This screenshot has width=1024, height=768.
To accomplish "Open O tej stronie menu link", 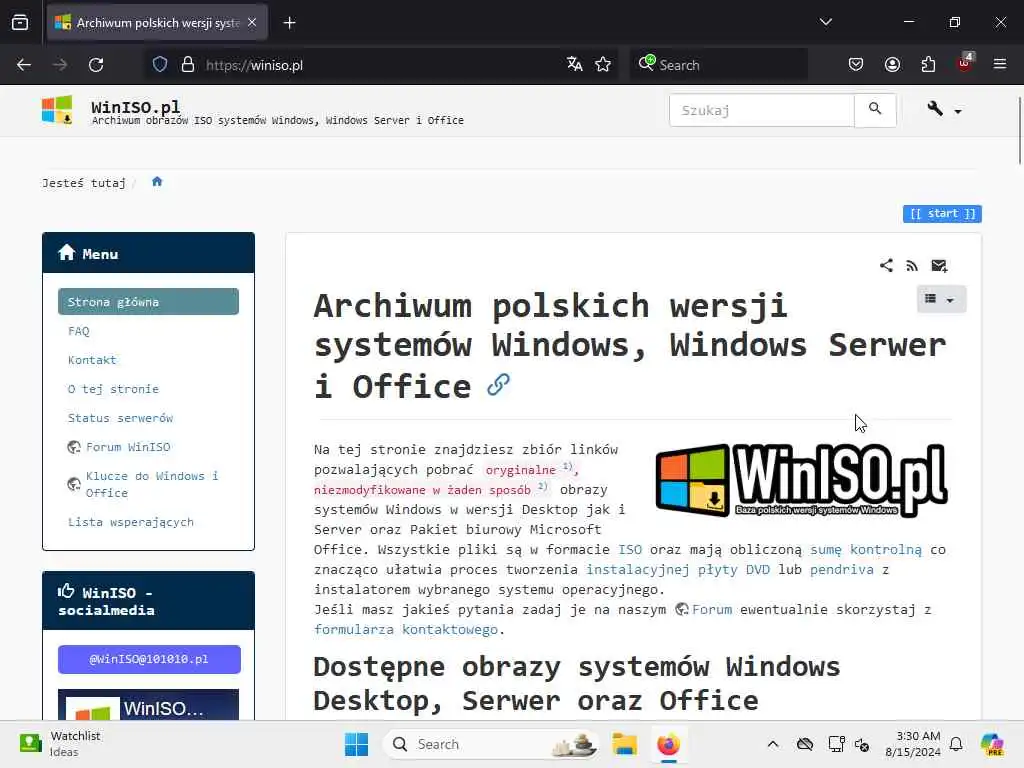I will (x=114, y=389).
